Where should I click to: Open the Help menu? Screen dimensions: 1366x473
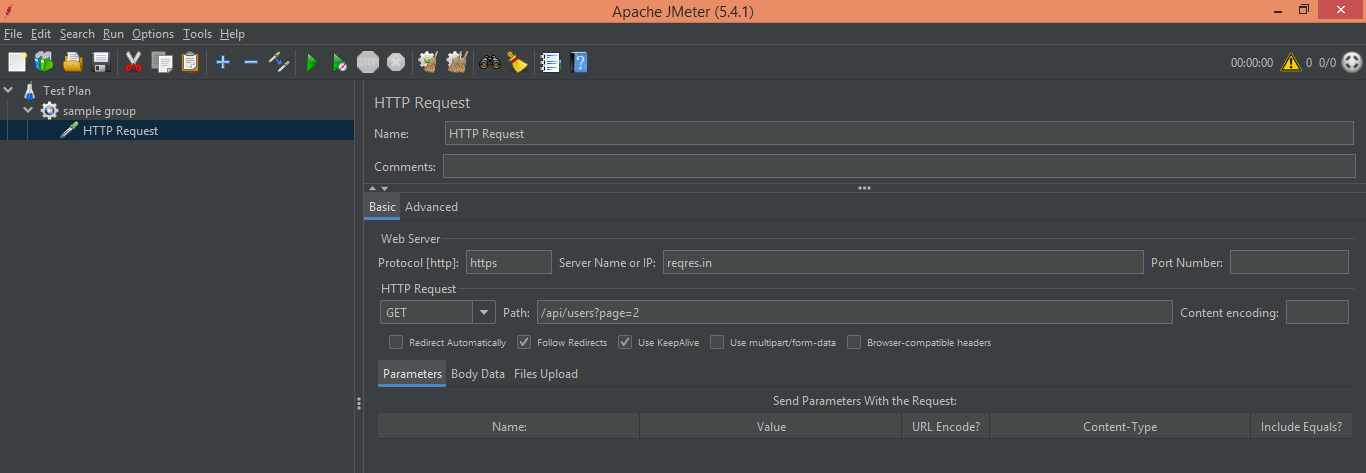[232, 34]
